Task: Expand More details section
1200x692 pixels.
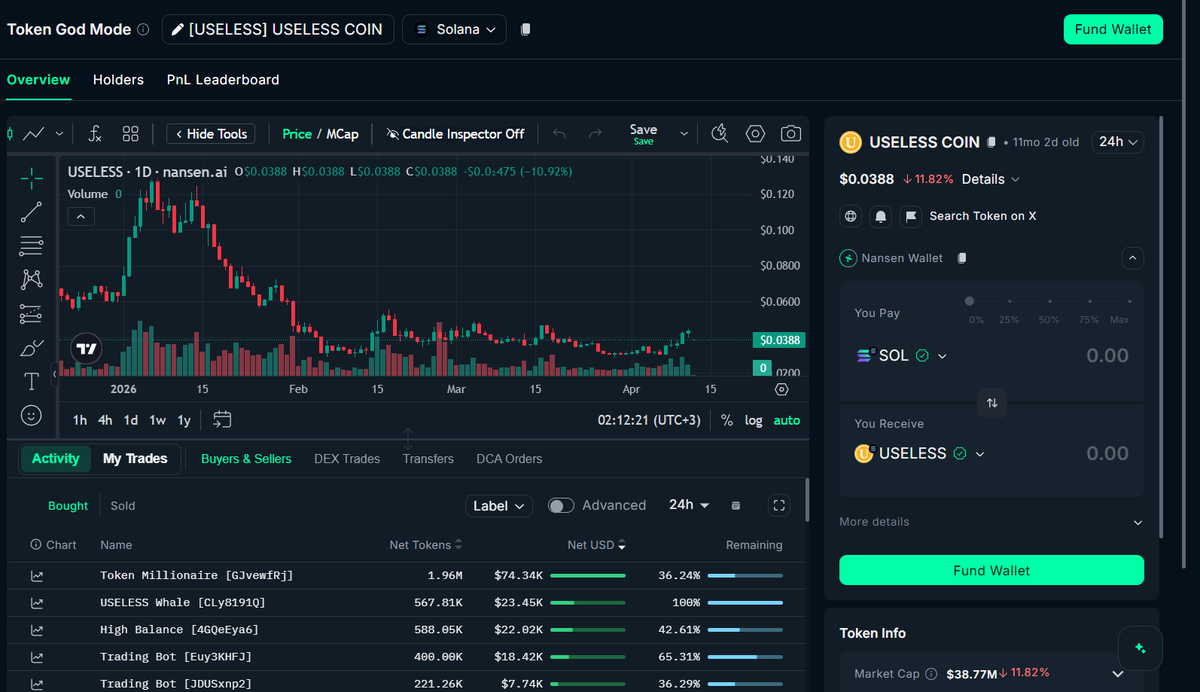Action: tap(991, 522)
